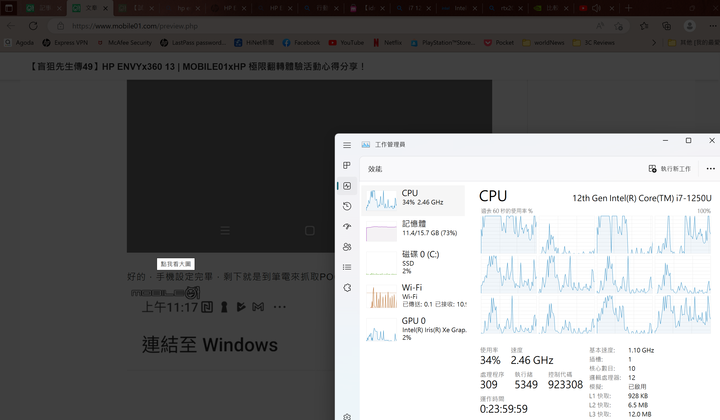Switch to the i7 12 search tab

tap(414, 8)
